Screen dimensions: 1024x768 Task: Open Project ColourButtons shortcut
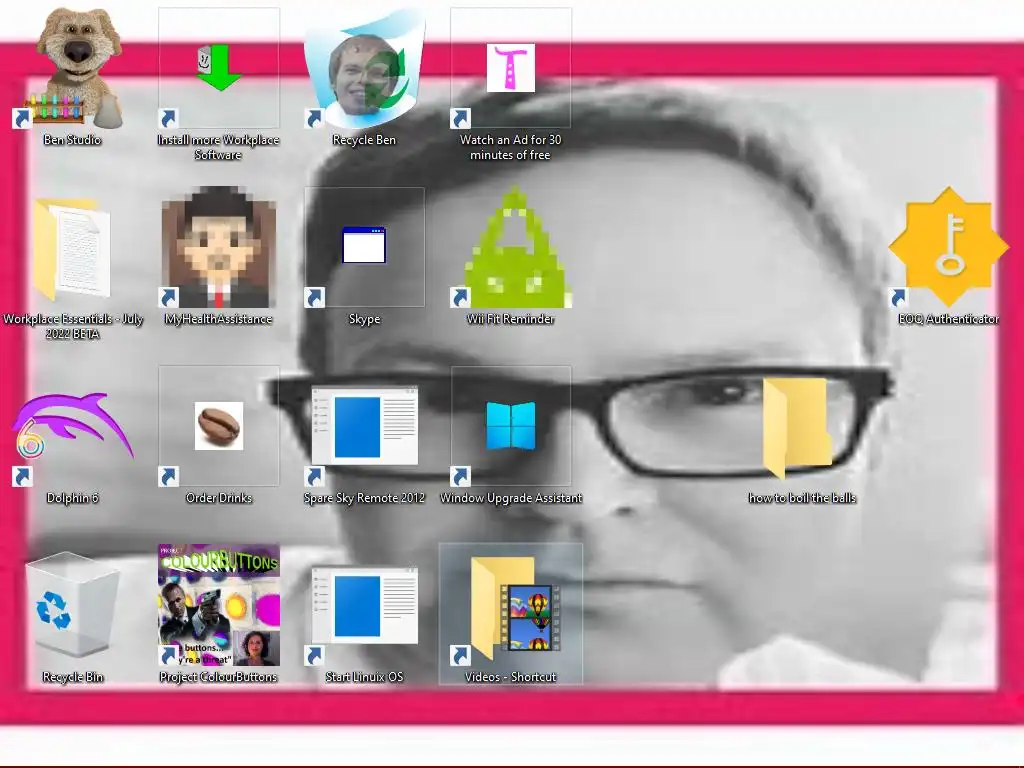click(219, 605)
